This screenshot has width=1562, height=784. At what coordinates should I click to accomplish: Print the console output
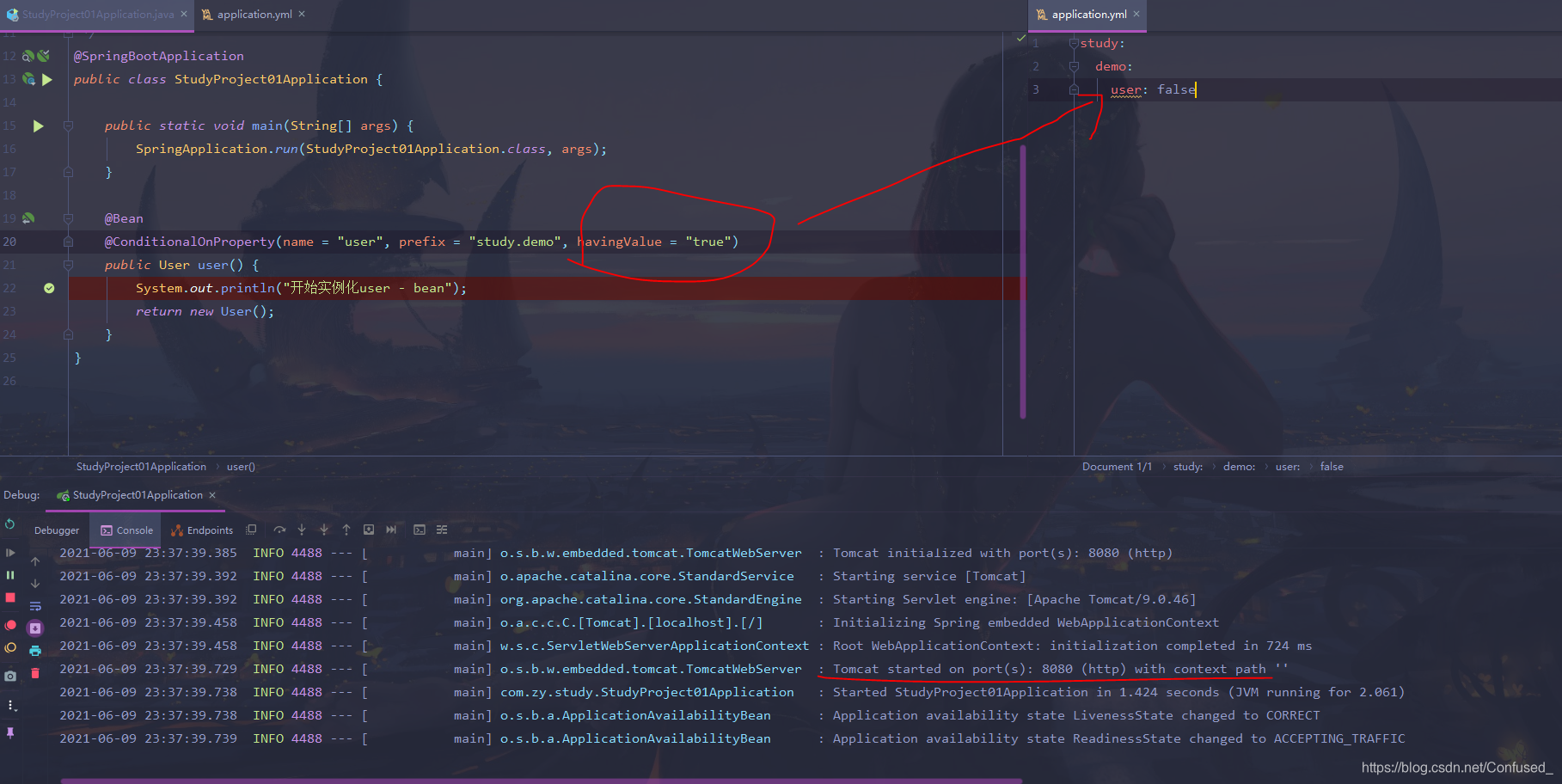(35, 651)
